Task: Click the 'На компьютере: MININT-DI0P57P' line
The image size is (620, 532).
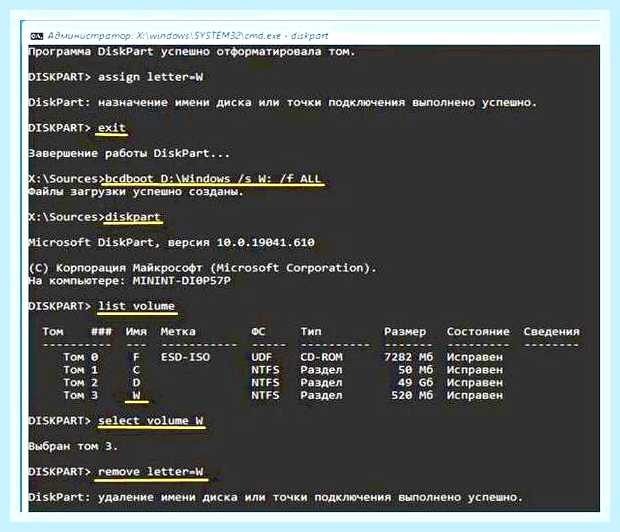Action: click(x=129, y=281)
